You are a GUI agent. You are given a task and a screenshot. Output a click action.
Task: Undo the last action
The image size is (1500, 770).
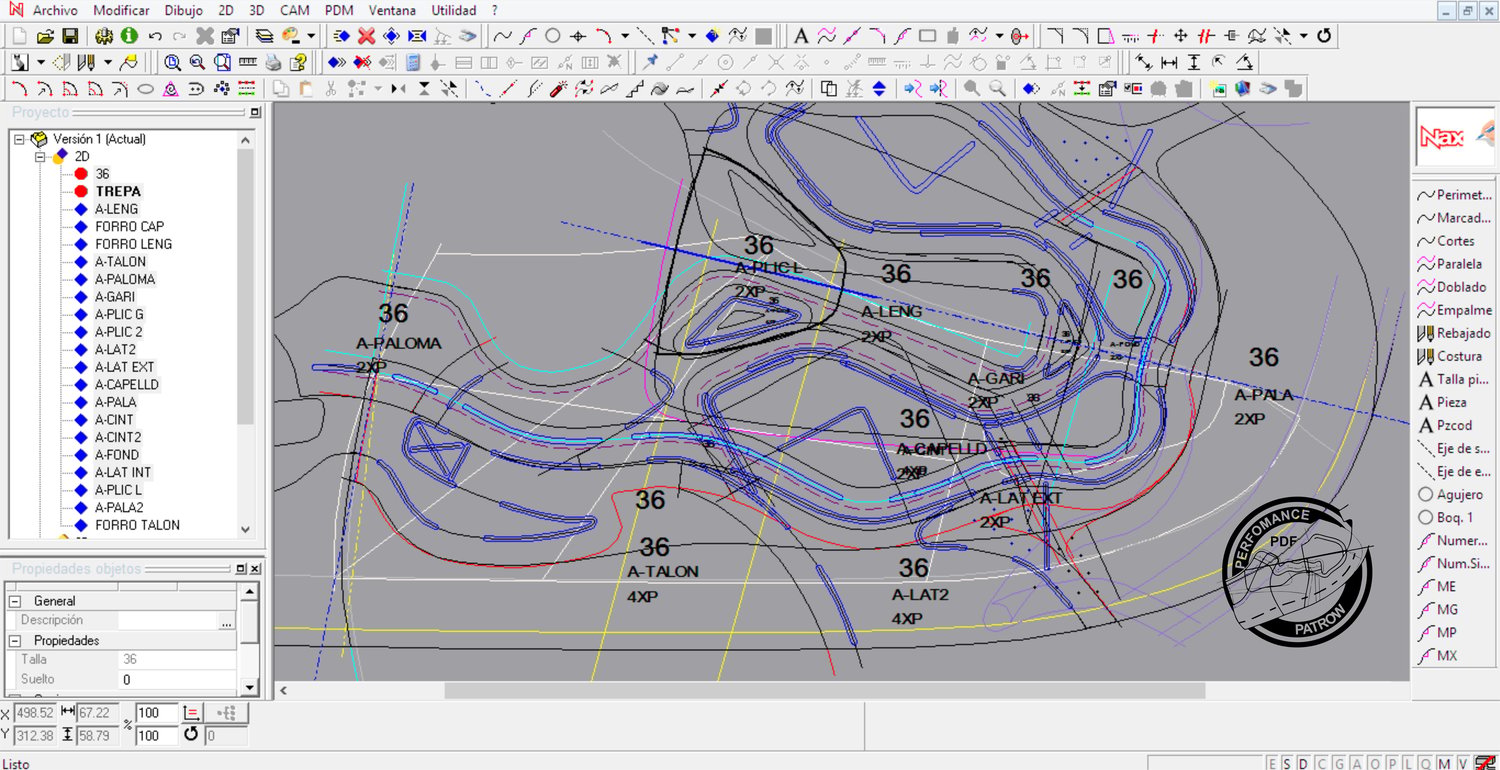point(155,35)
